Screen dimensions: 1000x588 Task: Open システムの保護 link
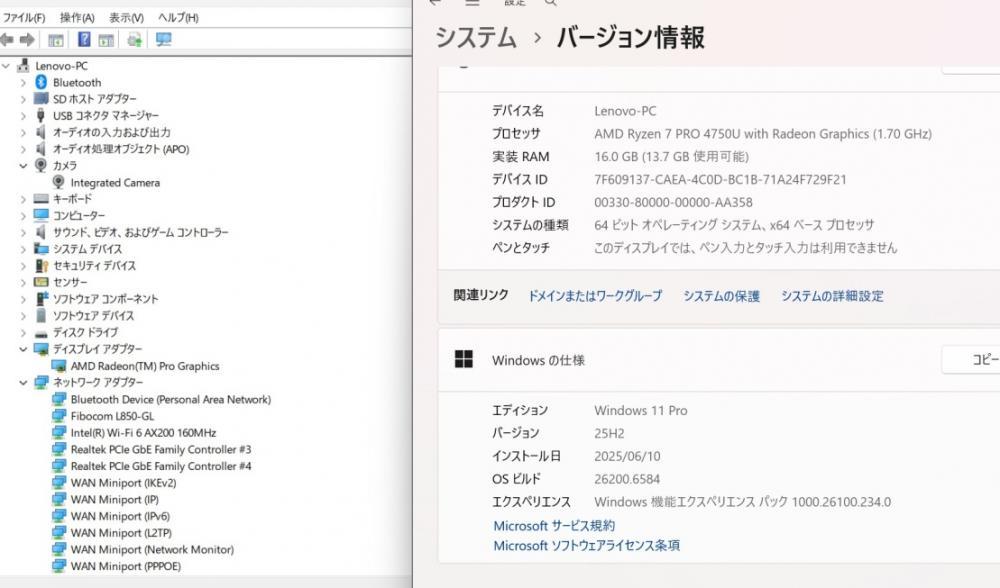tap(721, 296)
